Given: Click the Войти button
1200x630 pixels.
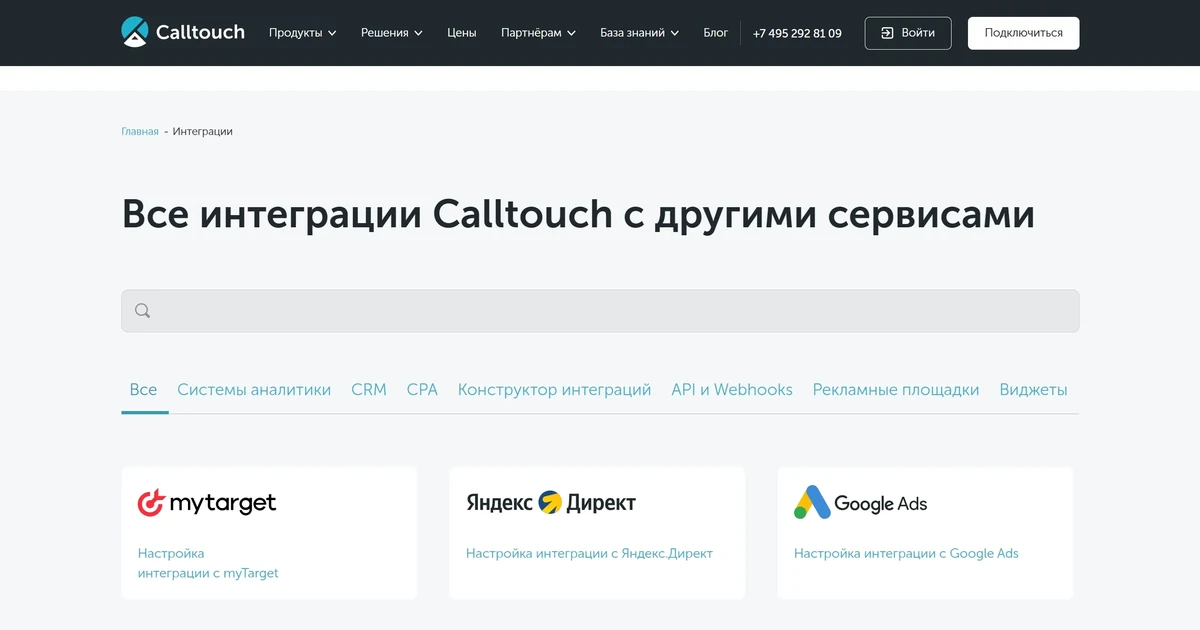Looking at the screenshot, I should pos(908,33).
